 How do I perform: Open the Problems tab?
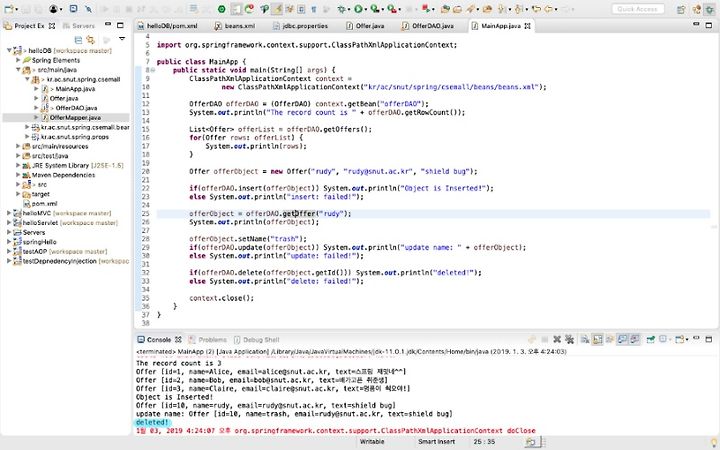(208, 340)
